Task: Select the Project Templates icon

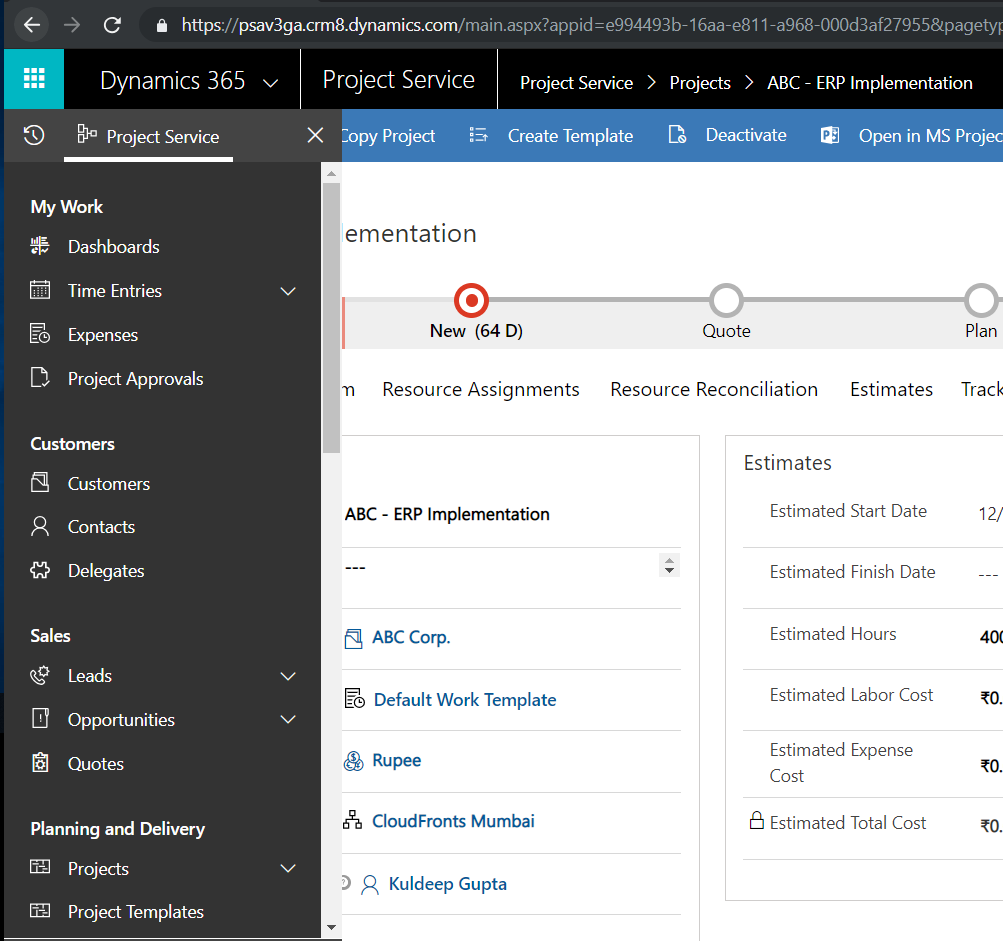Action: click(x=40, y=911)
